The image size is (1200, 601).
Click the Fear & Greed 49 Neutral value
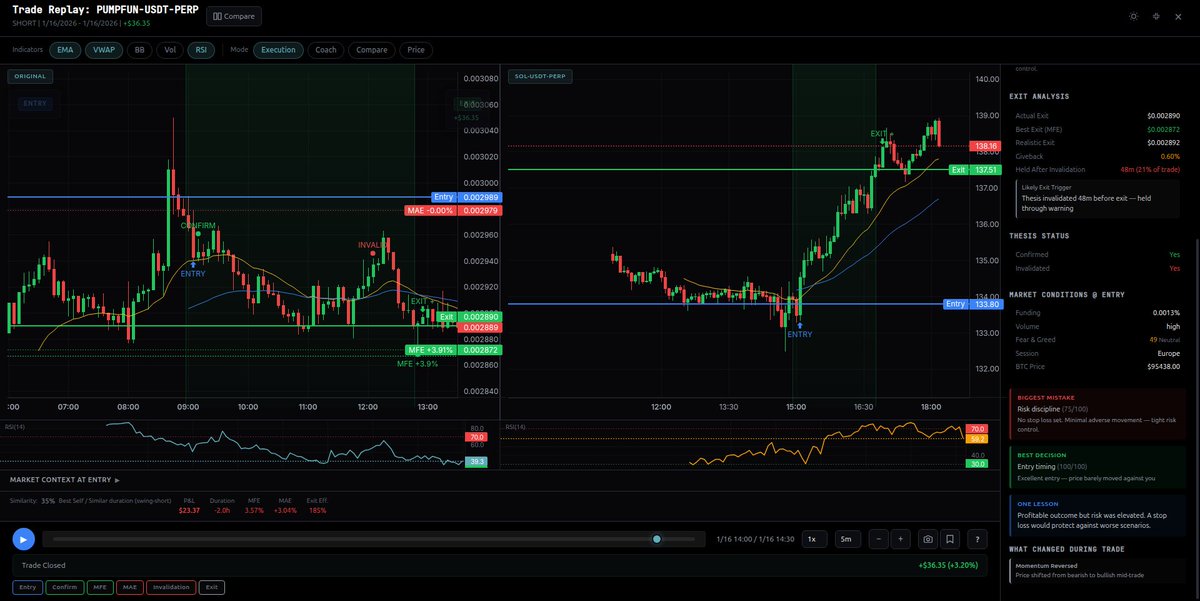tap(1164, 339)
